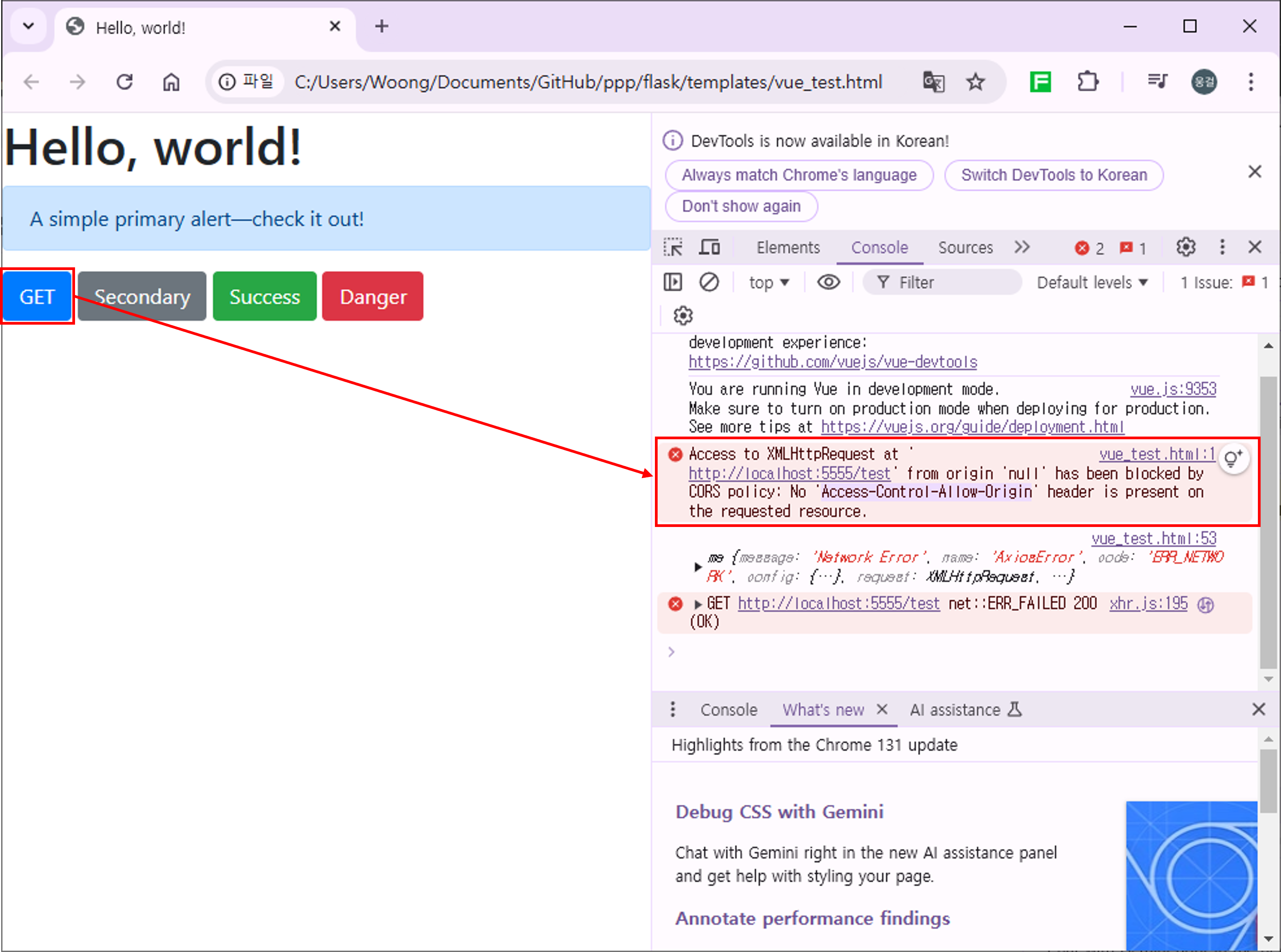Select the Console tab in DevTools
1281x952 pixels.
pos(878,247)
